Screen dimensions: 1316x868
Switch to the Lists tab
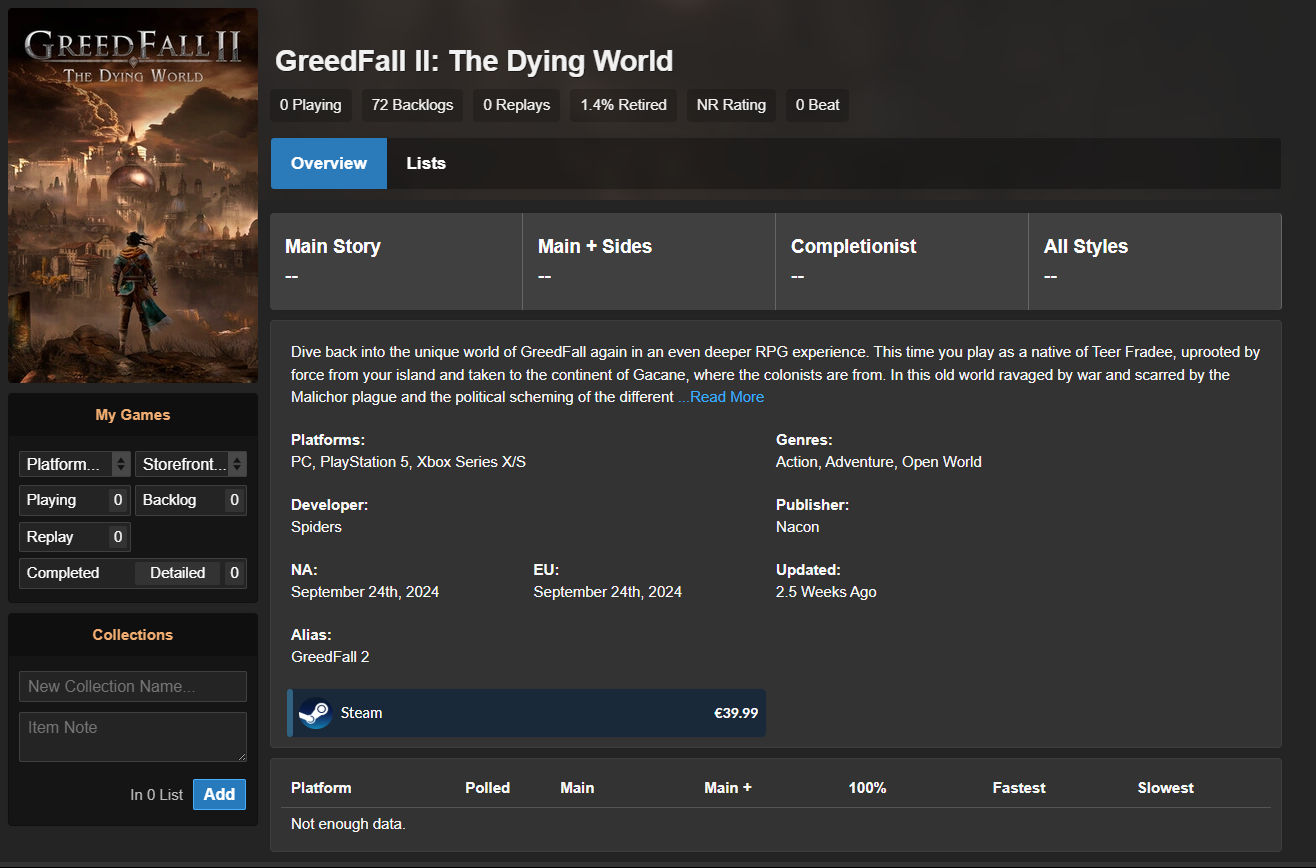(x=426, y=163)
